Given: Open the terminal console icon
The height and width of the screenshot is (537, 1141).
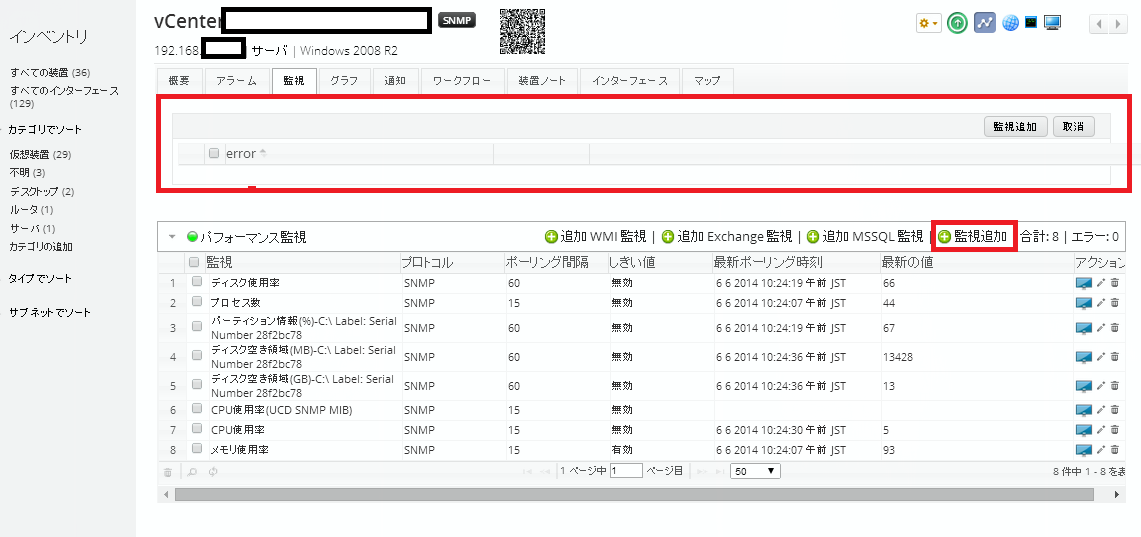Looking at the screenshot, I should 1030,23.
